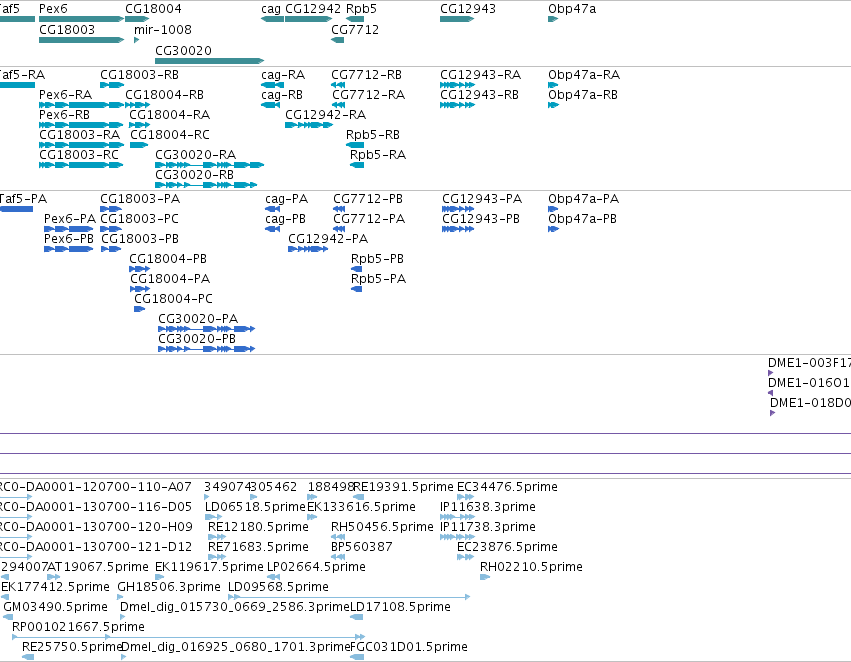Select EST IP11638.3prime label
This screenshot has width=851, height=662.
[x=488, y=507]
